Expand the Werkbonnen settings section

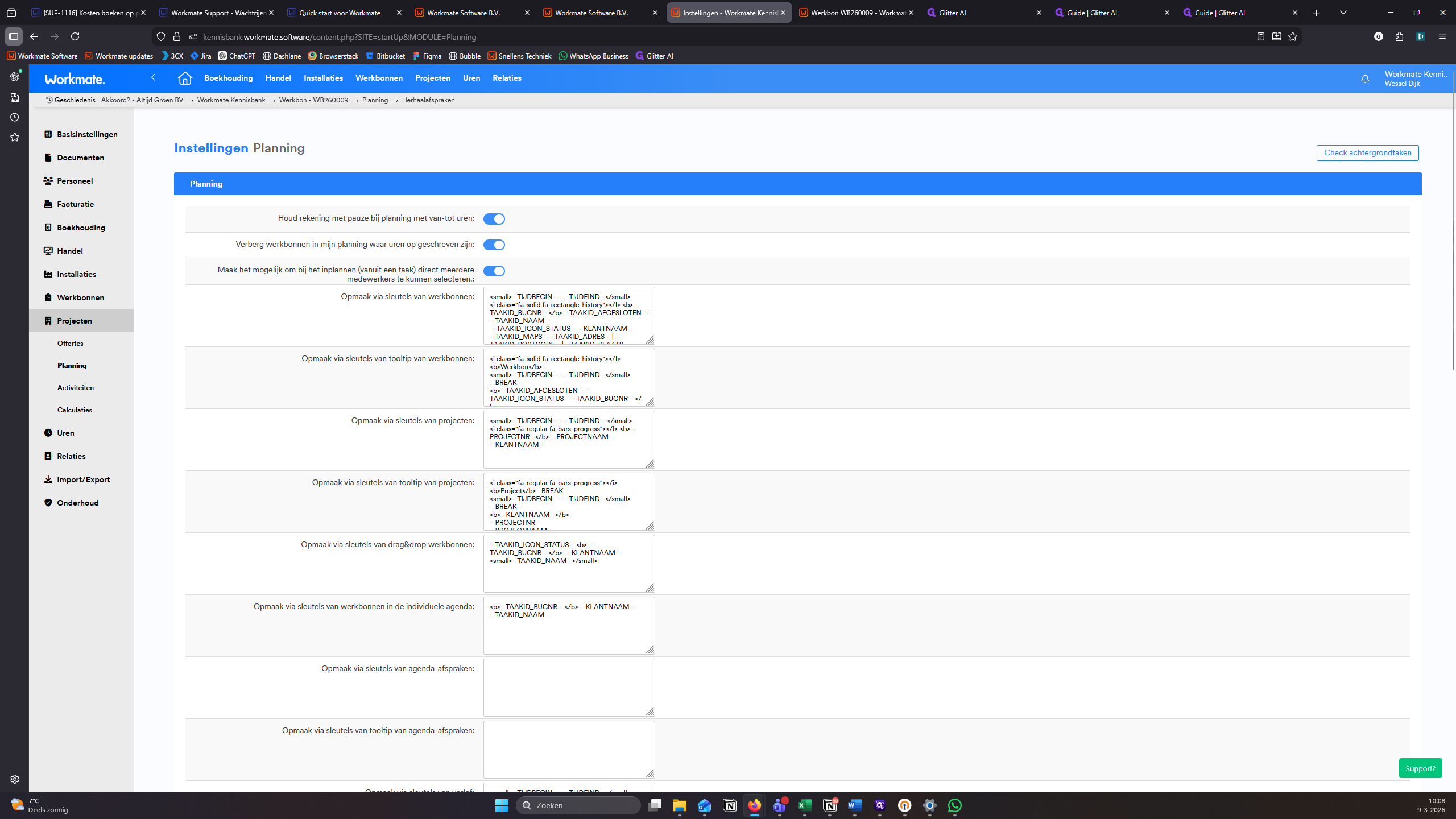tap(80, 297)
